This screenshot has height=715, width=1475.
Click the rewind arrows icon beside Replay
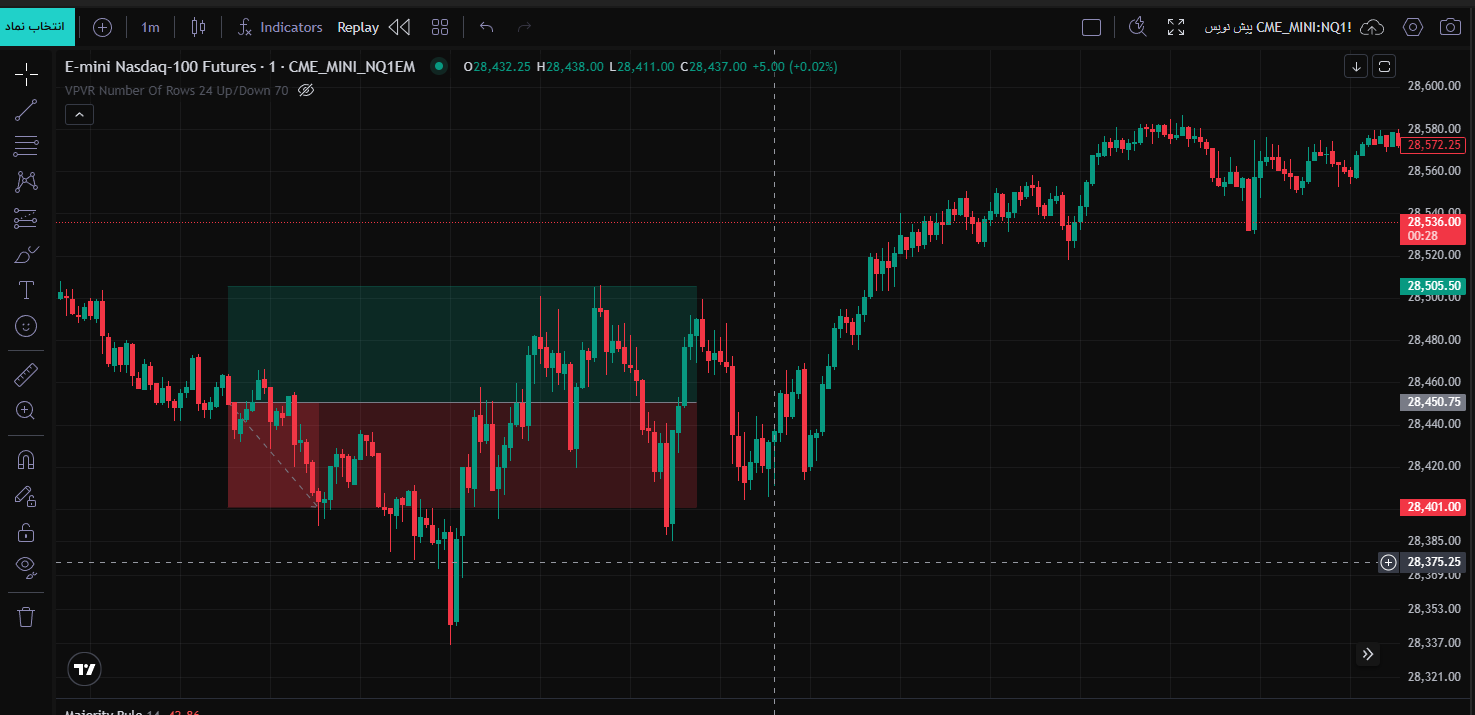[399, 27]
